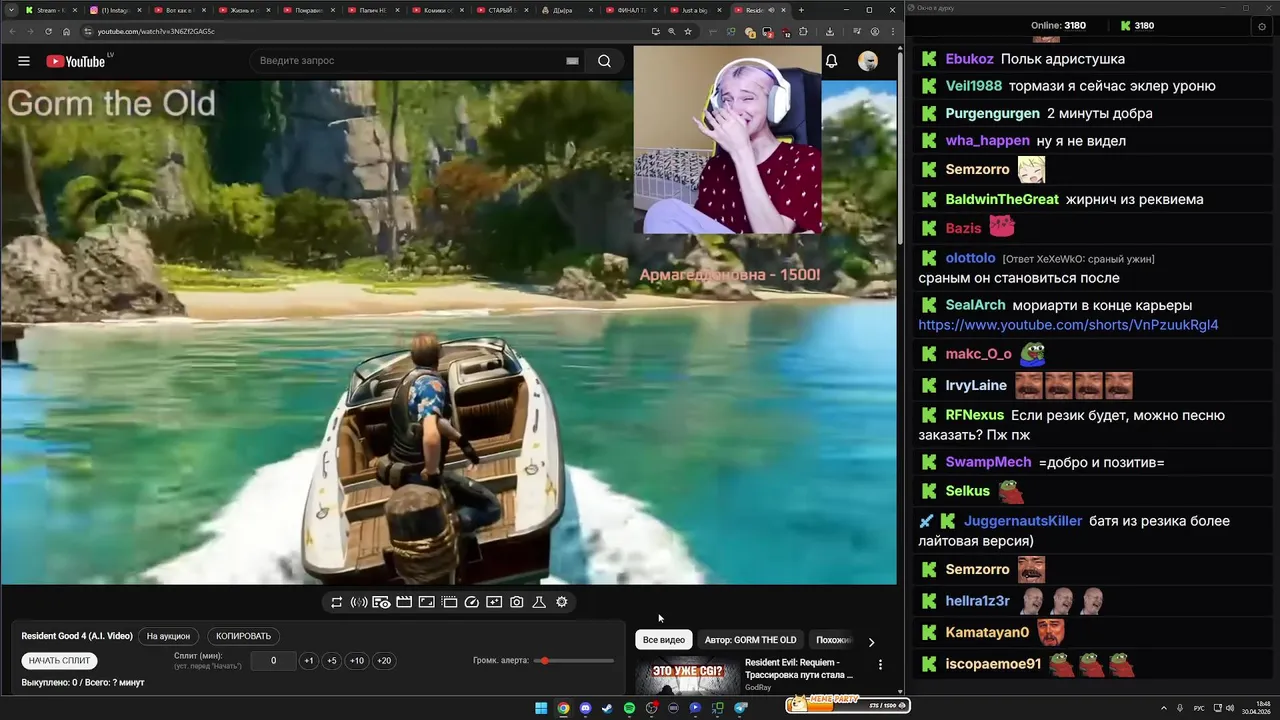Open the browser home page button
The image size is (1280, 720).
tap(67, 31)
